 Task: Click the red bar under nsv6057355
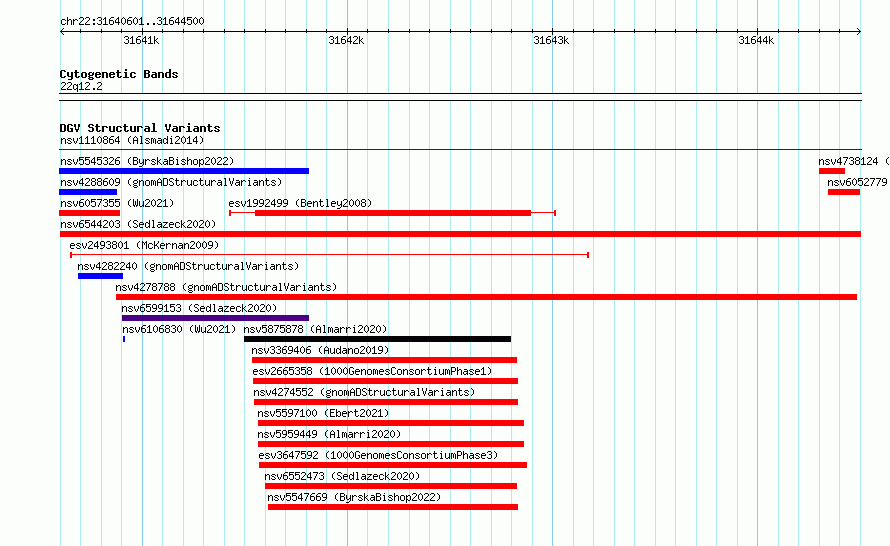[89, 213]
